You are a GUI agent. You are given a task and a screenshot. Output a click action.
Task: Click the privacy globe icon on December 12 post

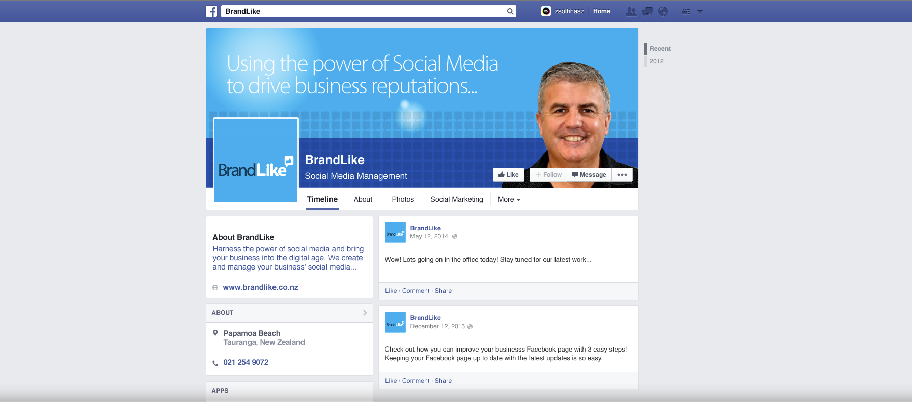(470, 326)
